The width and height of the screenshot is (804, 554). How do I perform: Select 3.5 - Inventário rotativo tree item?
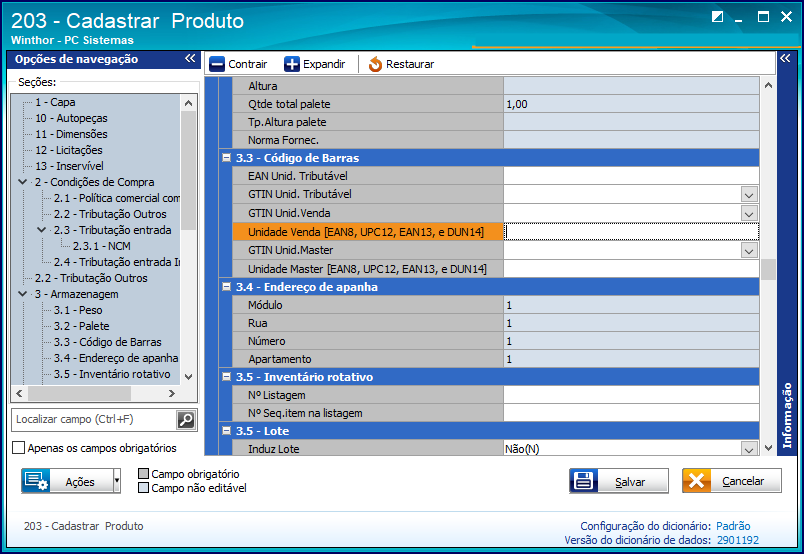pos(112,374)
